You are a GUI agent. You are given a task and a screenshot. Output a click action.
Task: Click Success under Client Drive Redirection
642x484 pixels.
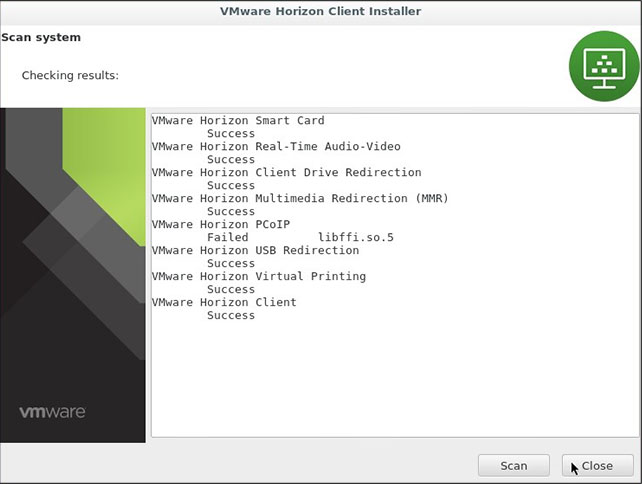pos(231,185)
